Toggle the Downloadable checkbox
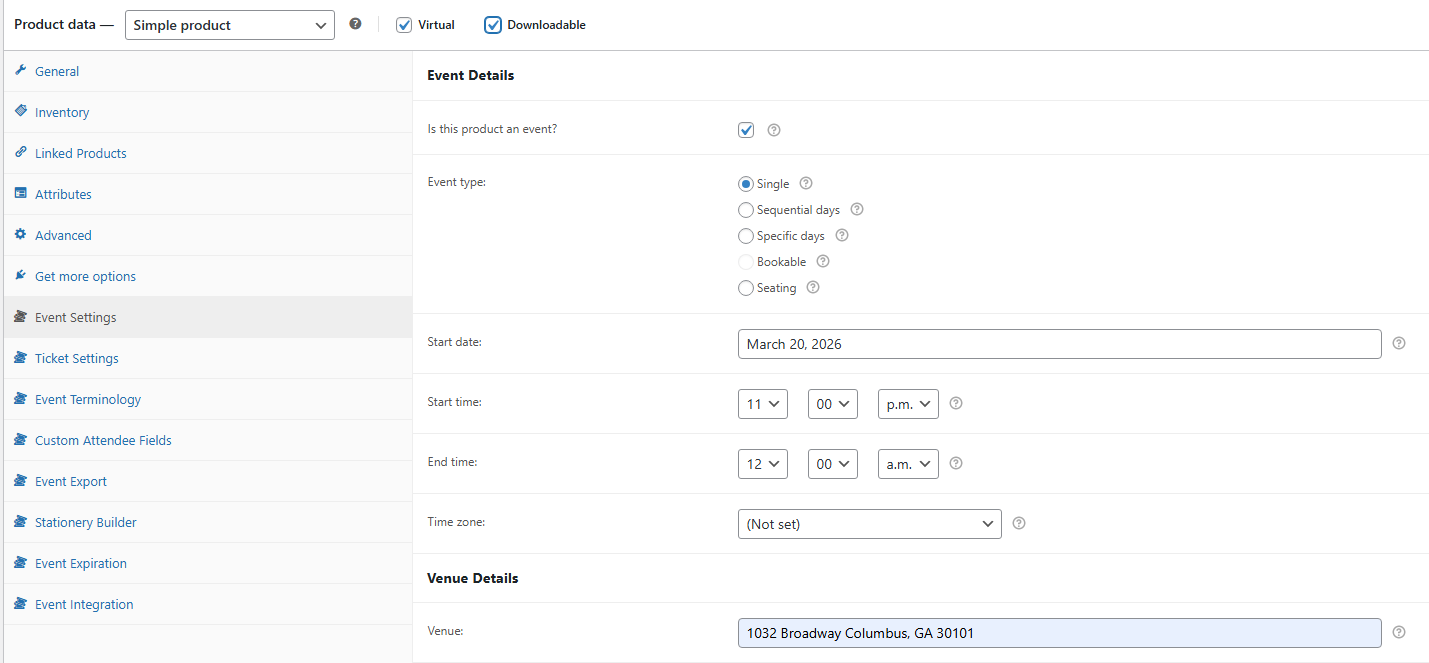The image size is (1429, 663). click(493, 25)
